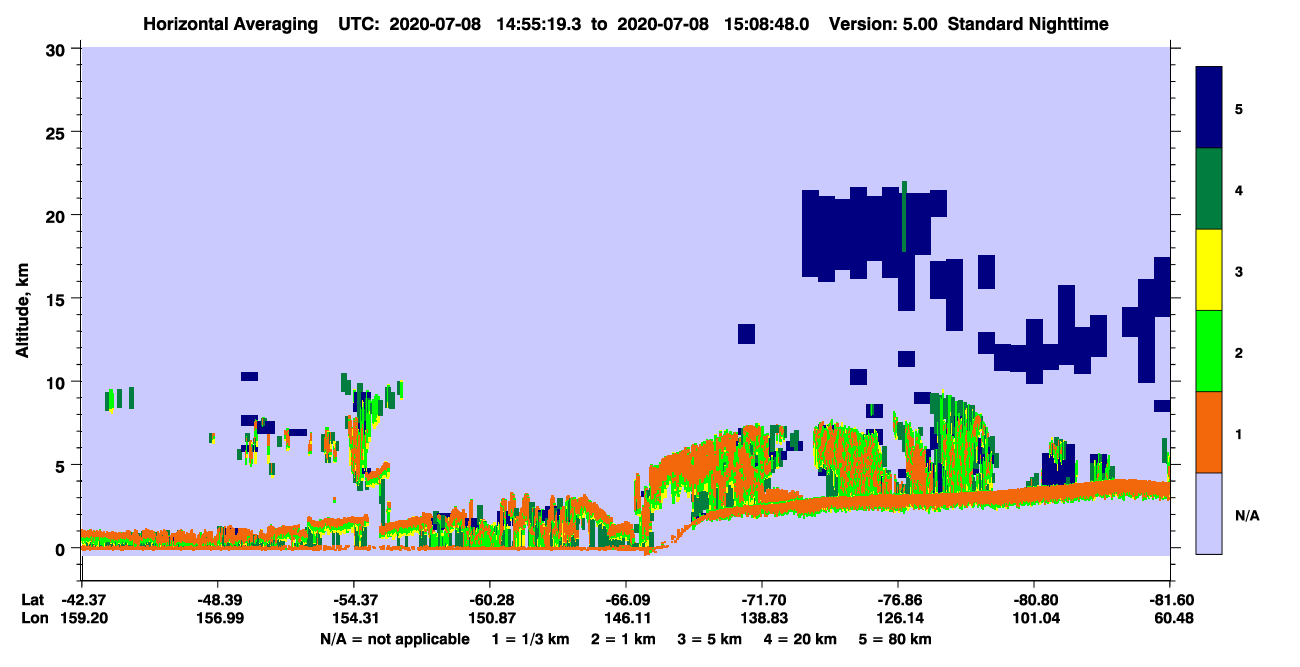Click the latitude value -81.60
Viewport: 1300px width, 667px height.
tap(1170, 600)
